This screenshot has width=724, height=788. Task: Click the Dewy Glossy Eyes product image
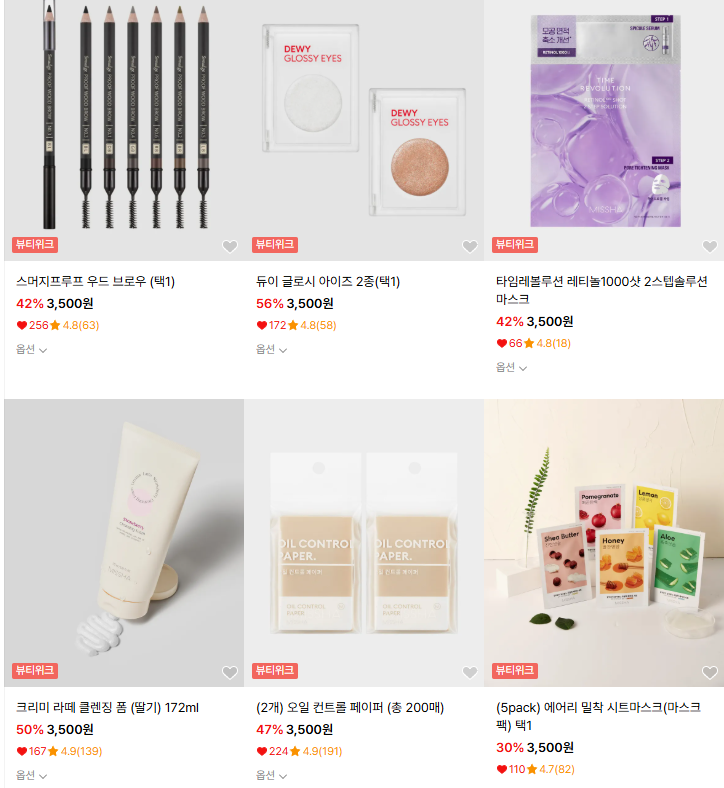[x=364, y=130]
